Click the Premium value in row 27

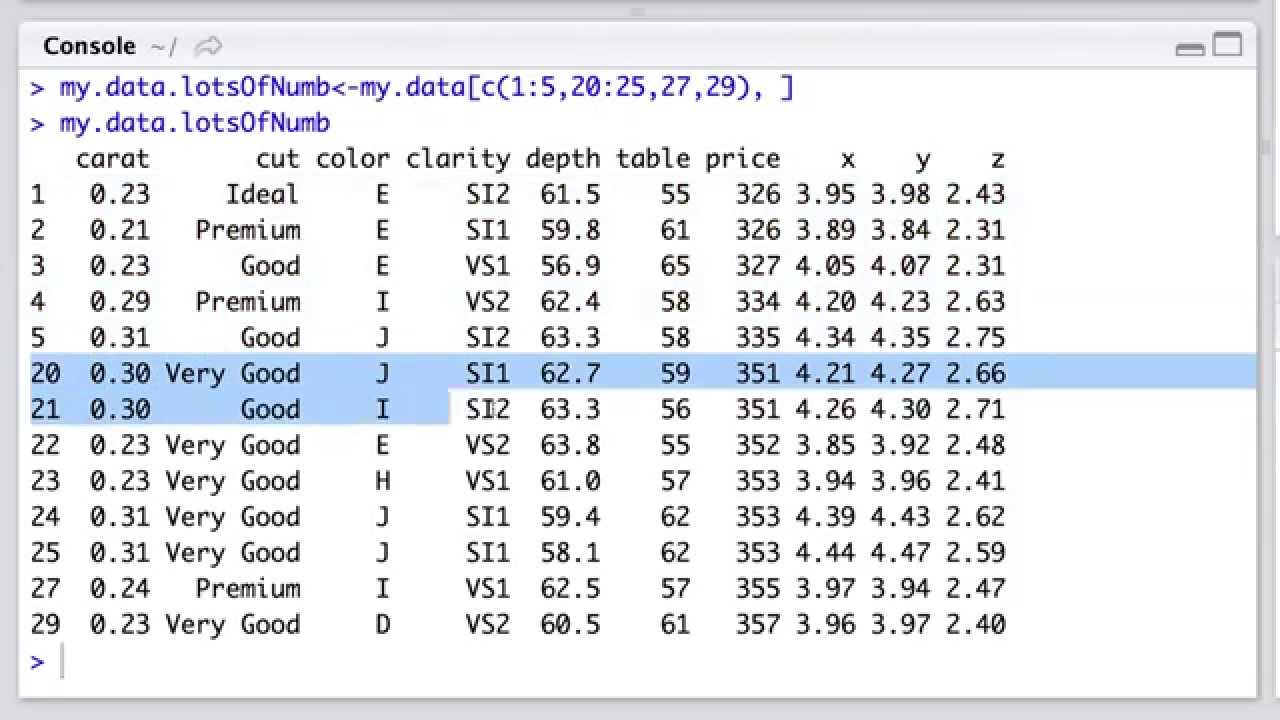pyautogui.click(x=248, y=588)
